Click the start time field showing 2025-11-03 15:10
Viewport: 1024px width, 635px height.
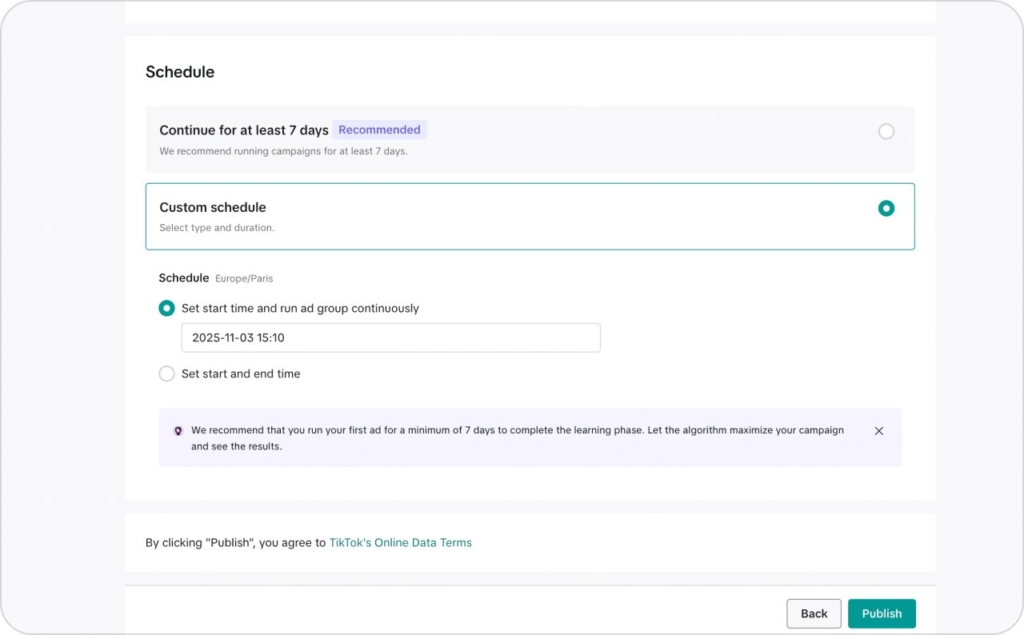point(390,338)
